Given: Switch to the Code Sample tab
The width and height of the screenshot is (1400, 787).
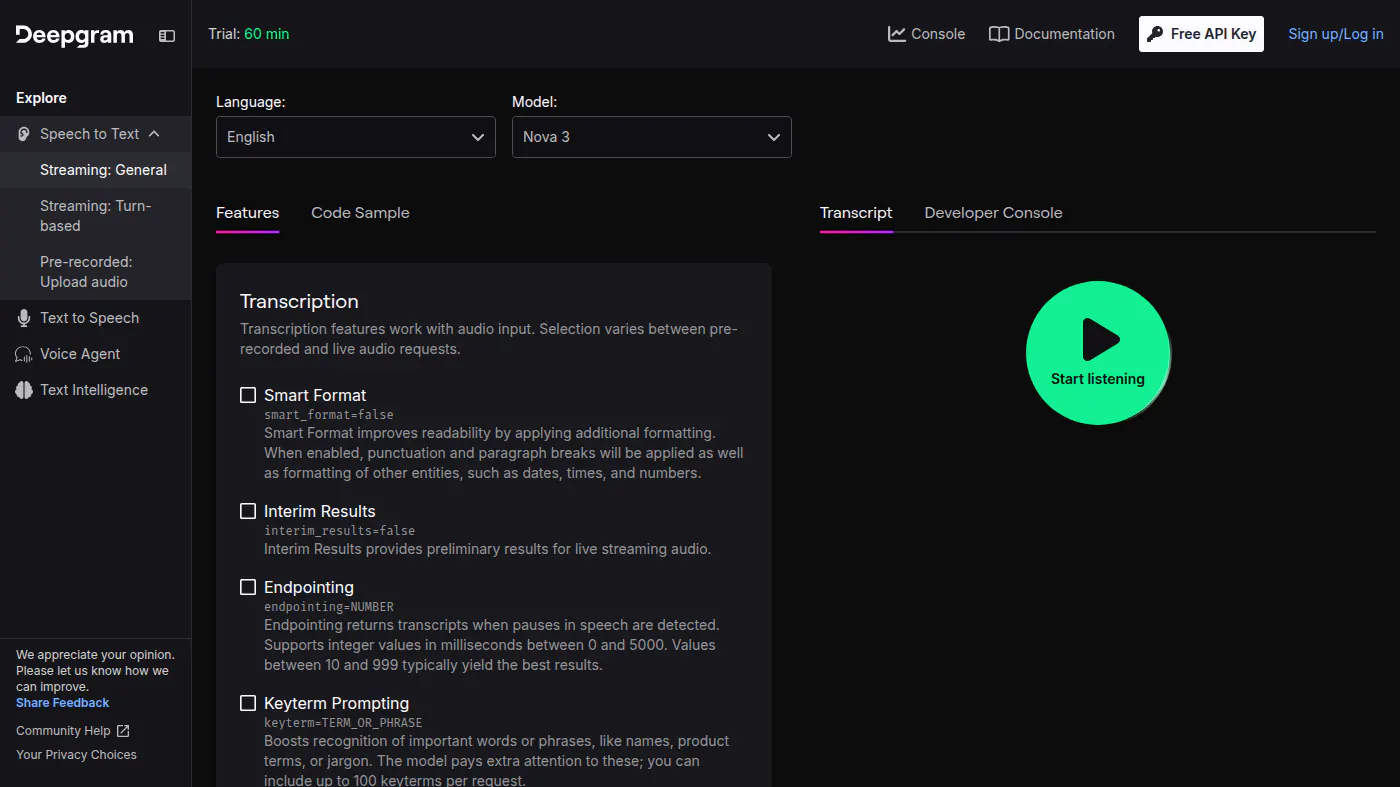Looking at the screenshot, I should point(360,213).
